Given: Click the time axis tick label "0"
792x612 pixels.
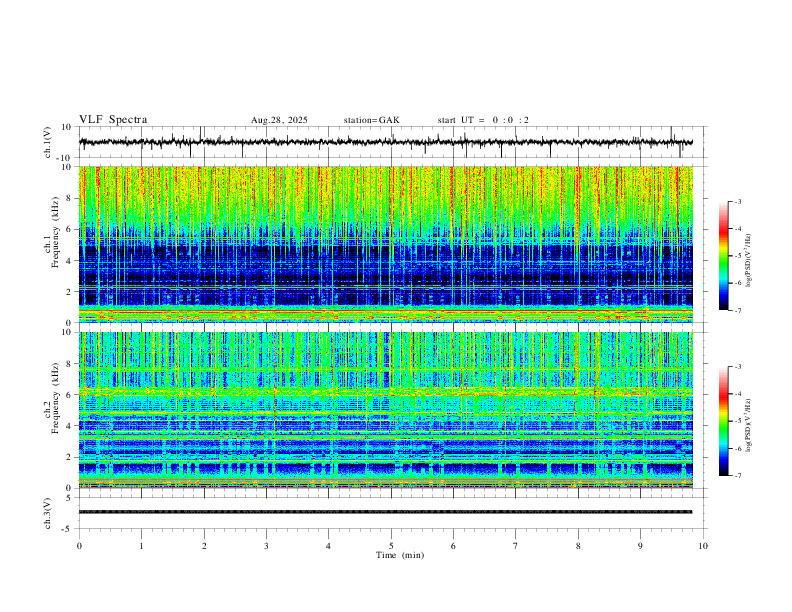Looking at the screenshot, I should pyautogui.click(x=79, y=546).
